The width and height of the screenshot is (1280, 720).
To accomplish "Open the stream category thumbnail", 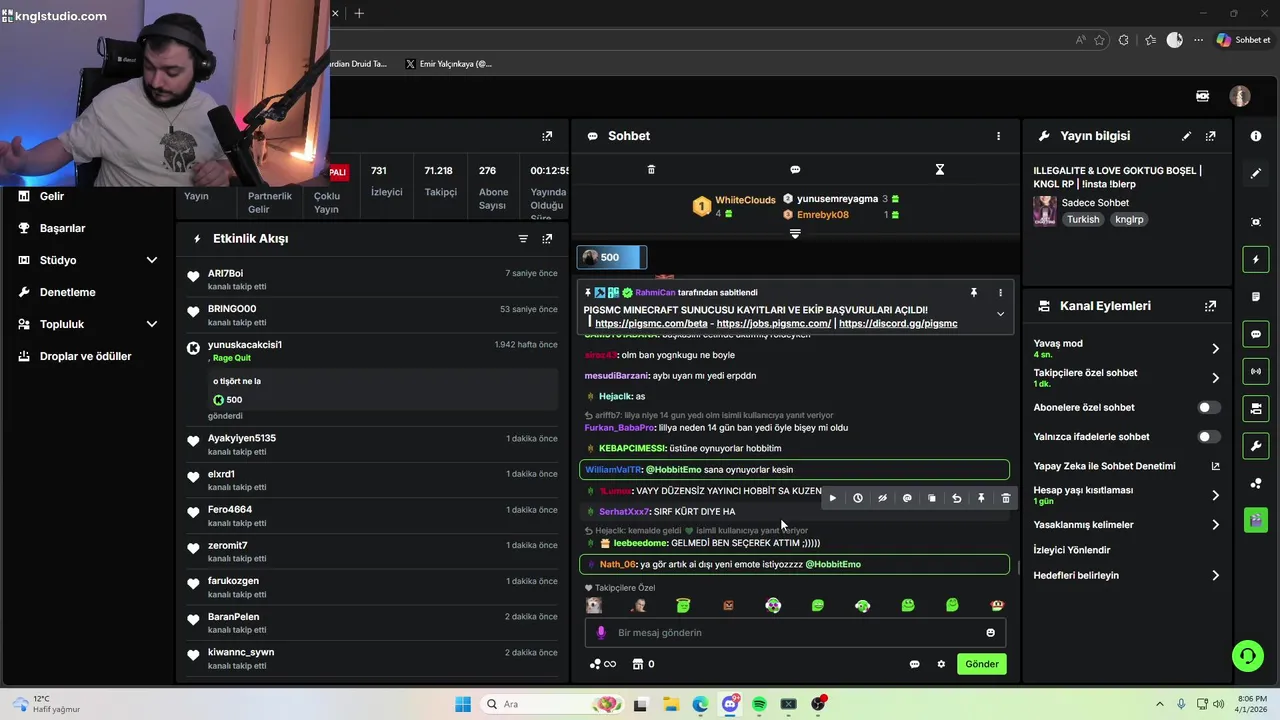I will click(x=1044, y=211).
